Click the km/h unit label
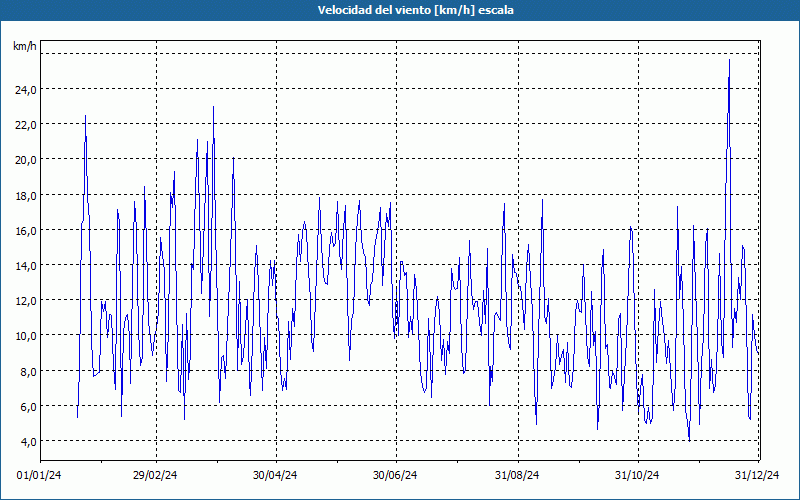The image size is (800, 500). click(x=24, y=46)
